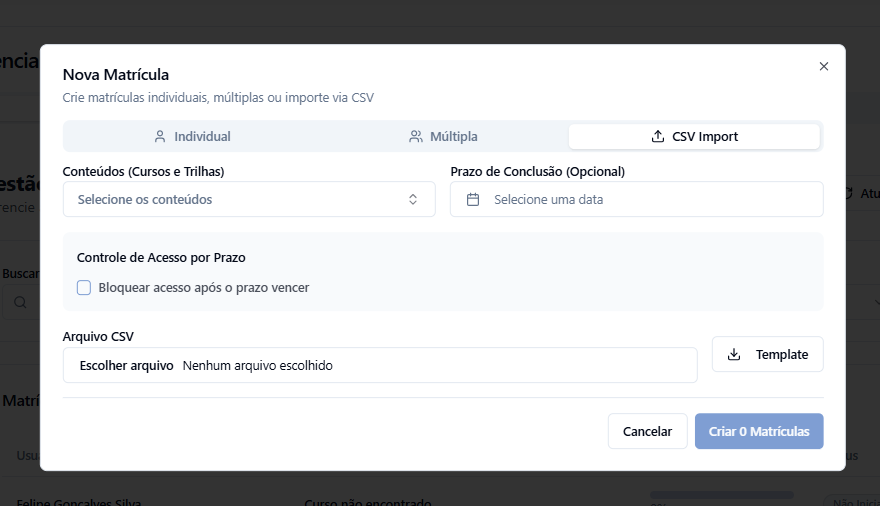Viewport: 880px width, 506px height.
Task: Enable Bloquear acesso após o prazo vencer
Action: [x=84, y=288]
